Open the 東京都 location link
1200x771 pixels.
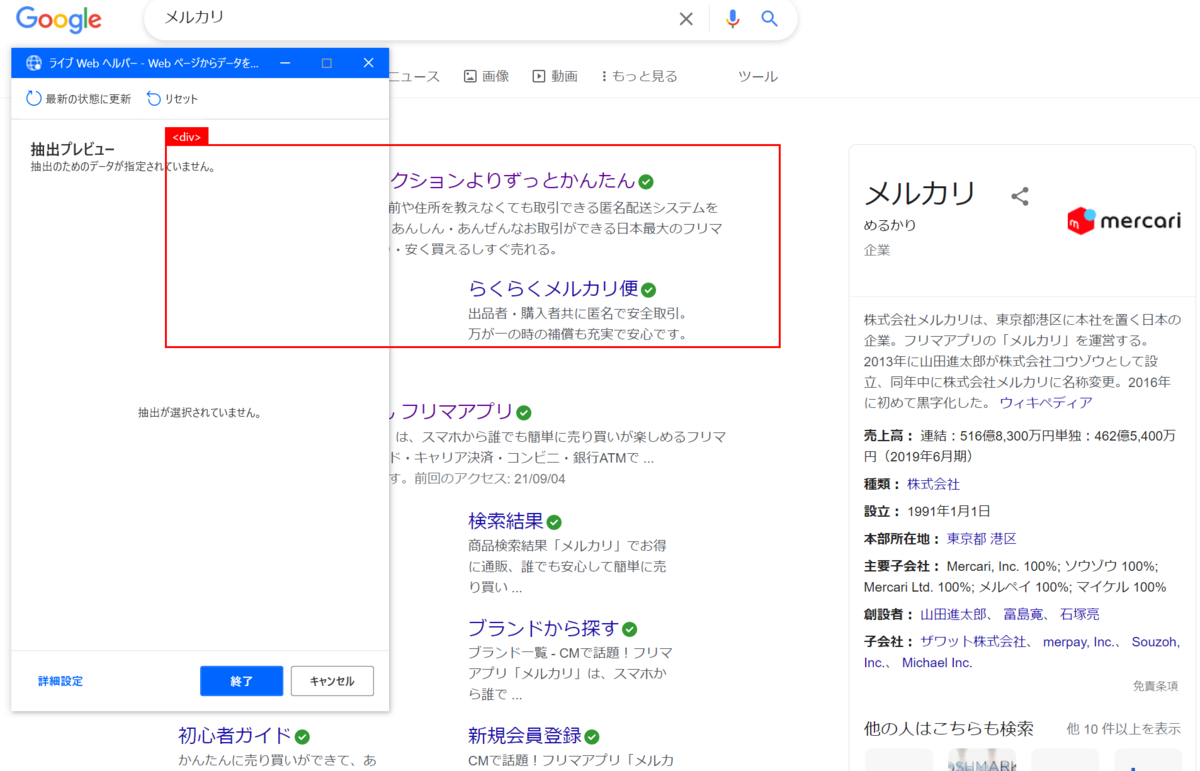pyautogui.click(x=966, y=538)
